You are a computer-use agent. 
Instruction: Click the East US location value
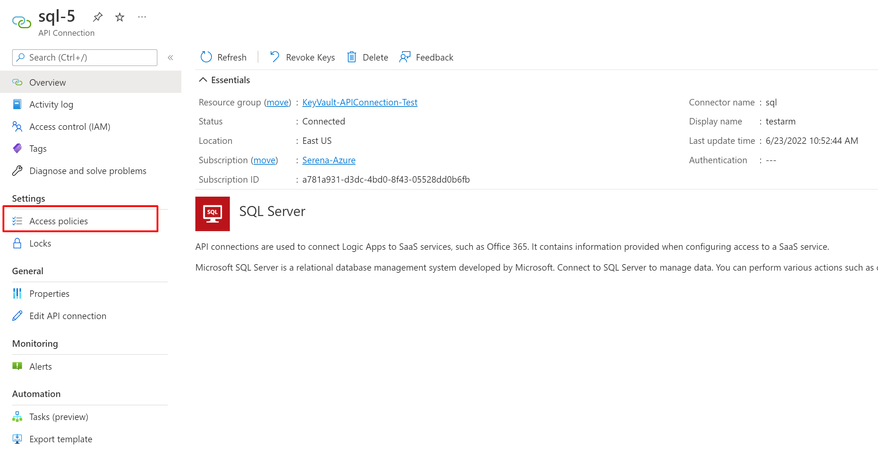point(317,141)
